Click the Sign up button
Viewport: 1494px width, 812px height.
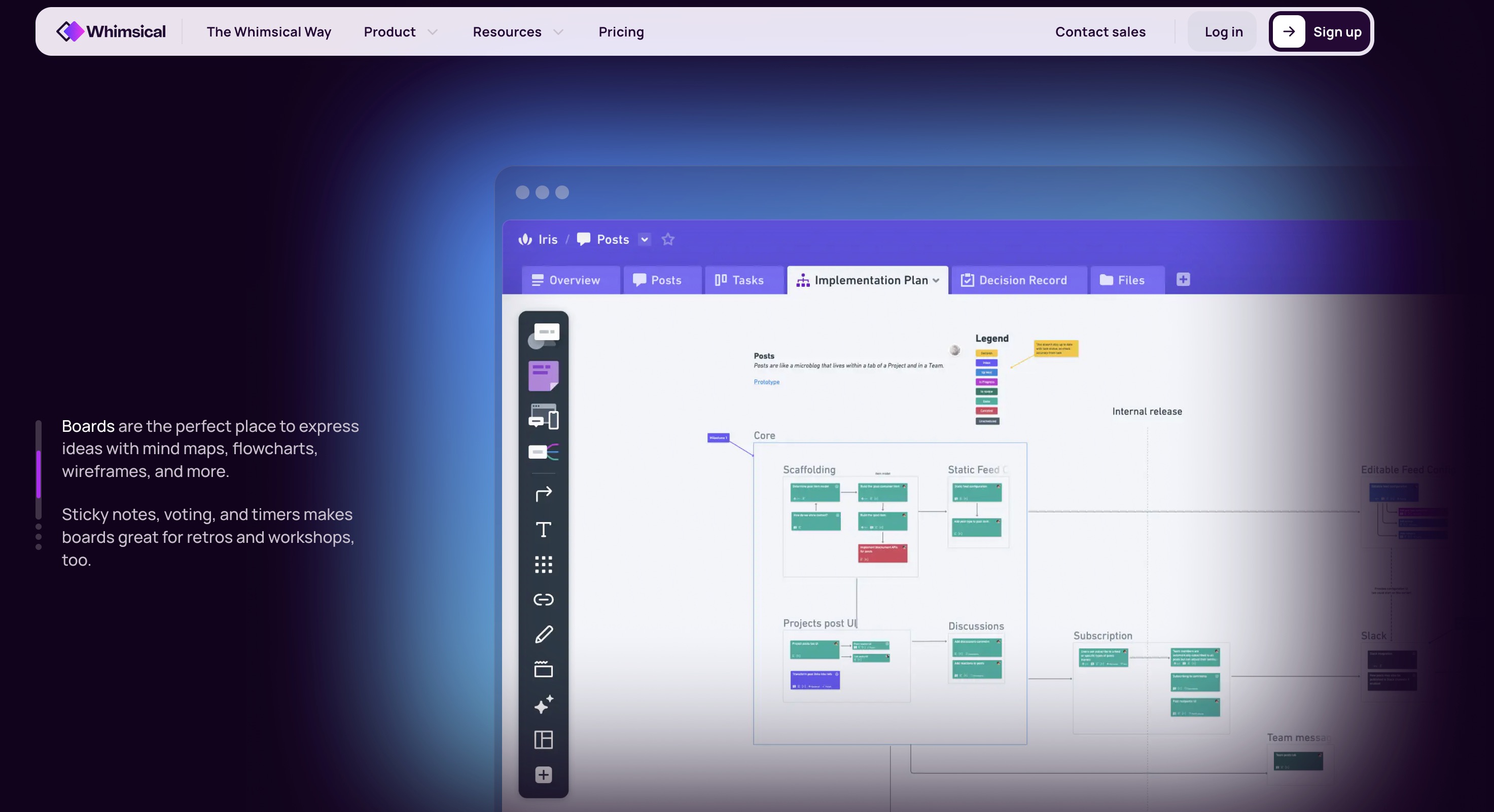tap(1320, 32)
